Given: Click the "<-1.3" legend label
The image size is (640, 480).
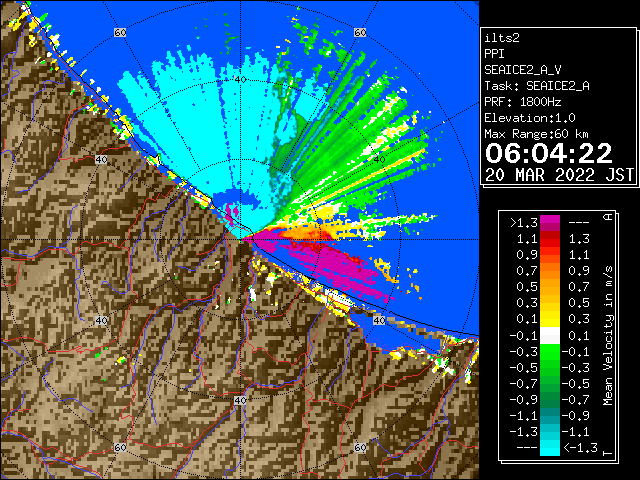Looking at the screenshot, I should click(580, 448).
